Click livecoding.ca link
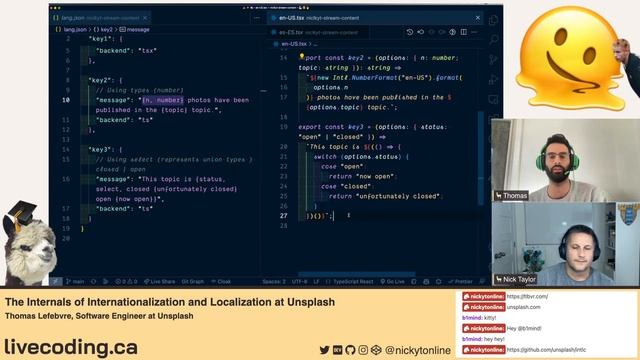Screen dimensions: 640x360 point(71,347)
